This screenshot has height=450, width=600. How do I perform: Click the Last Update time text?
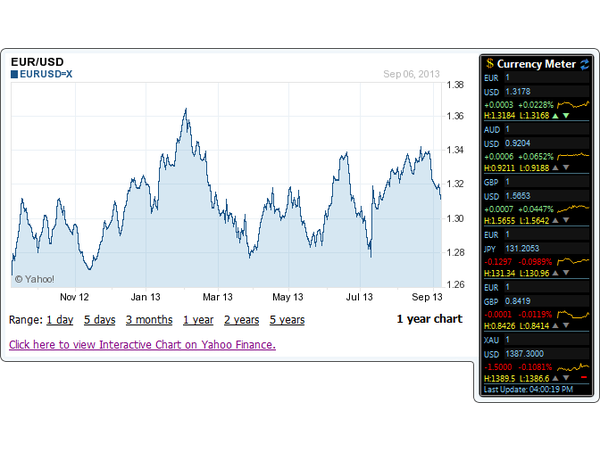528,390
